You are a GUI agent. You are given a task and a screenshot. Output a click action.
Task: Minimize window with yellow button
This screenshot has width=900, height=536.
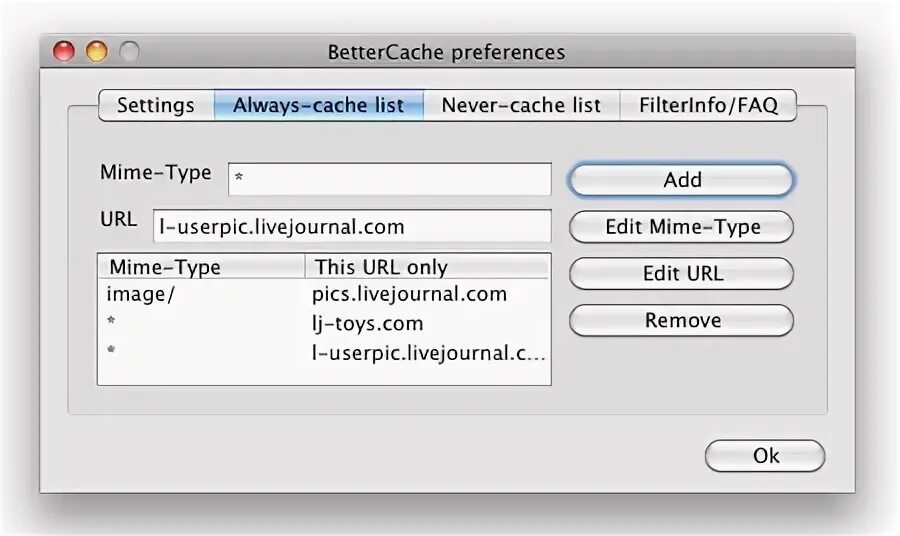[x=96, y=51]
